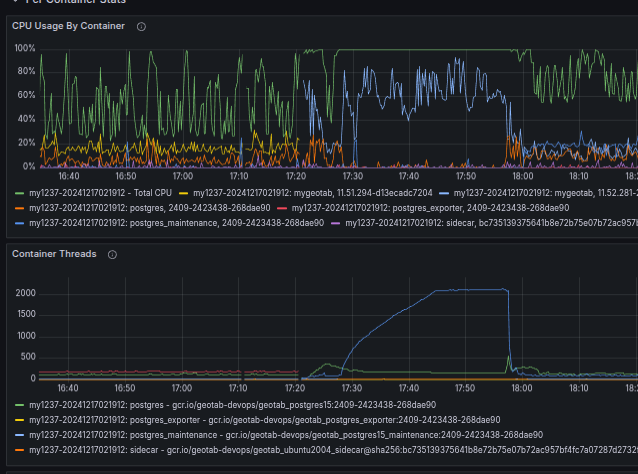638x474 pixels.
Task: Click 17:00 time label on CPU chart axis
Action: point(182,176)
